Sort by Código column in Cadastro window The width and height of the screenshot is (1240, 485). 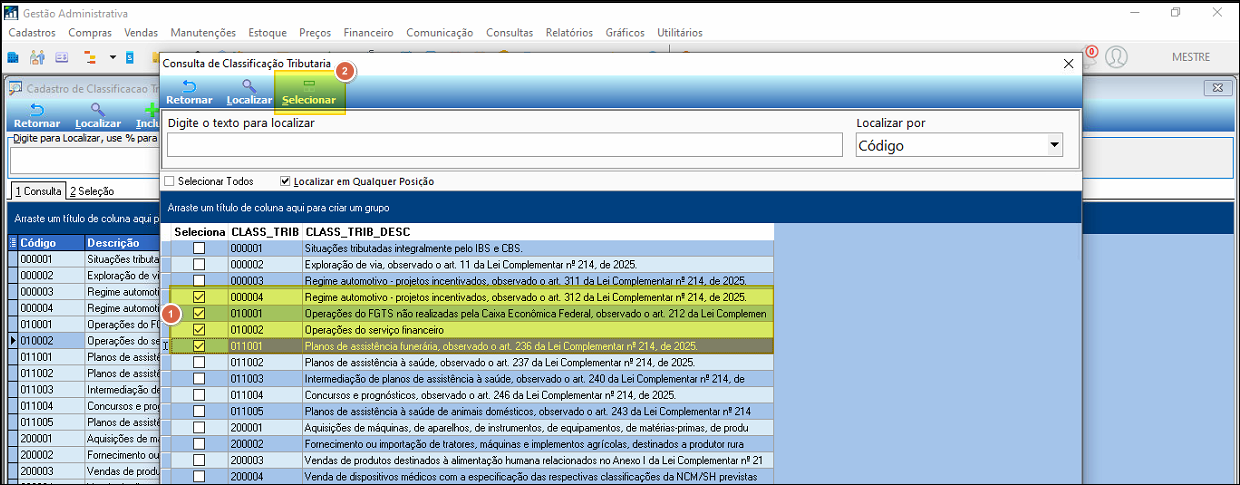(x=51, y=243)
